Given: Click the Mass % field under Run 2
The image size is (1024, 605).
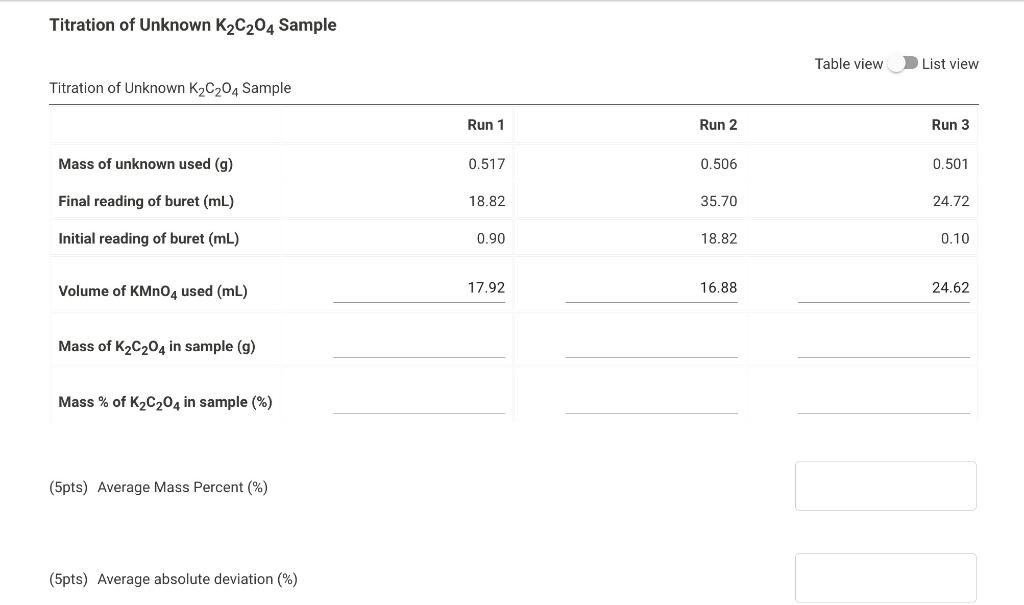Looking at the screenshot, I should 652,404.
